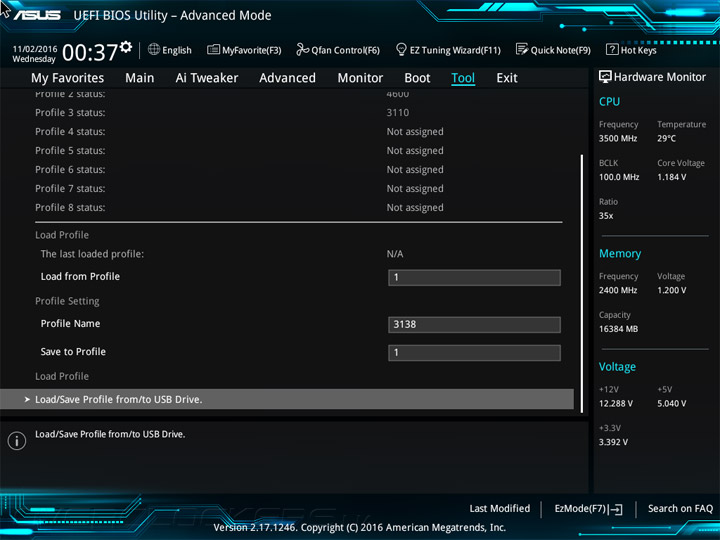
Task: Click the globe language icon
Action: [154, 50]
